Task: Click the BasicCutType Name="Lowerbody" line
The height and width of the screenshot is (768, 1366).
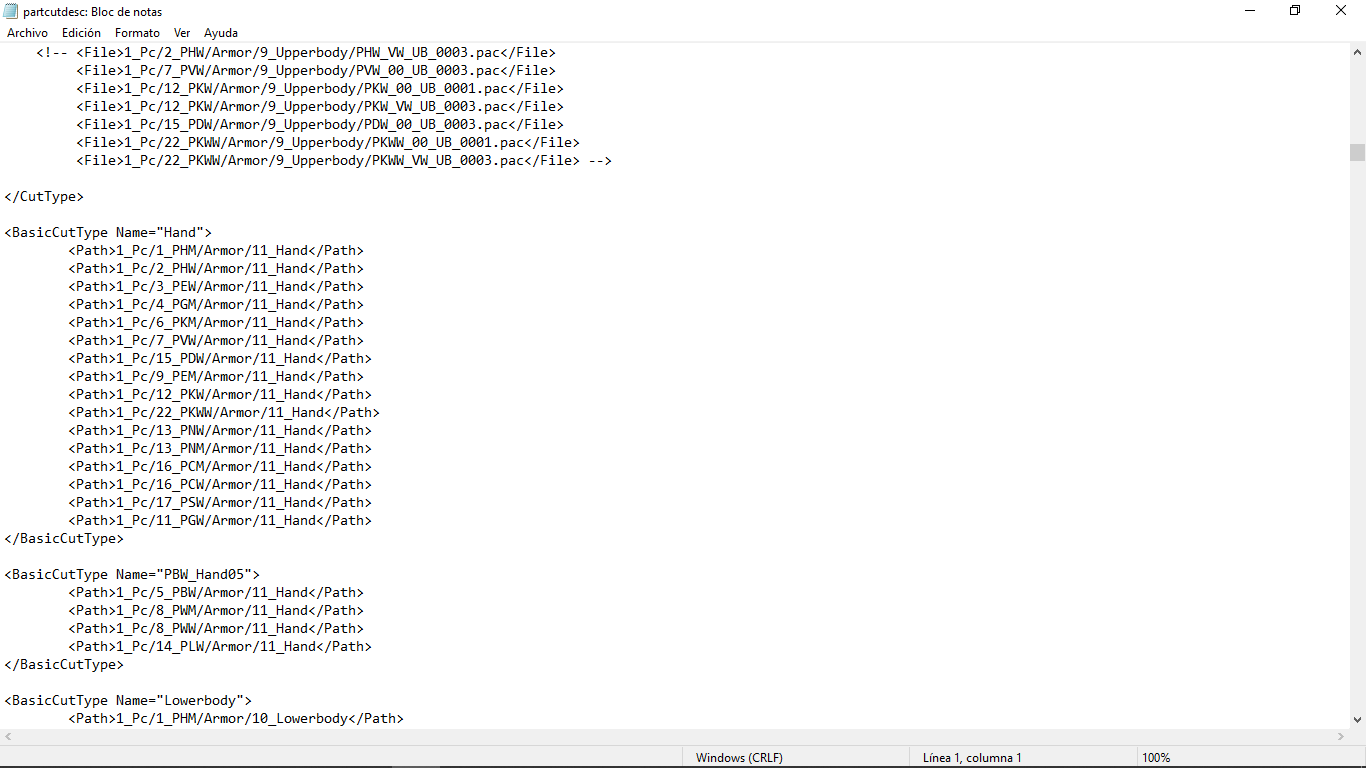Action: (128, 701)
